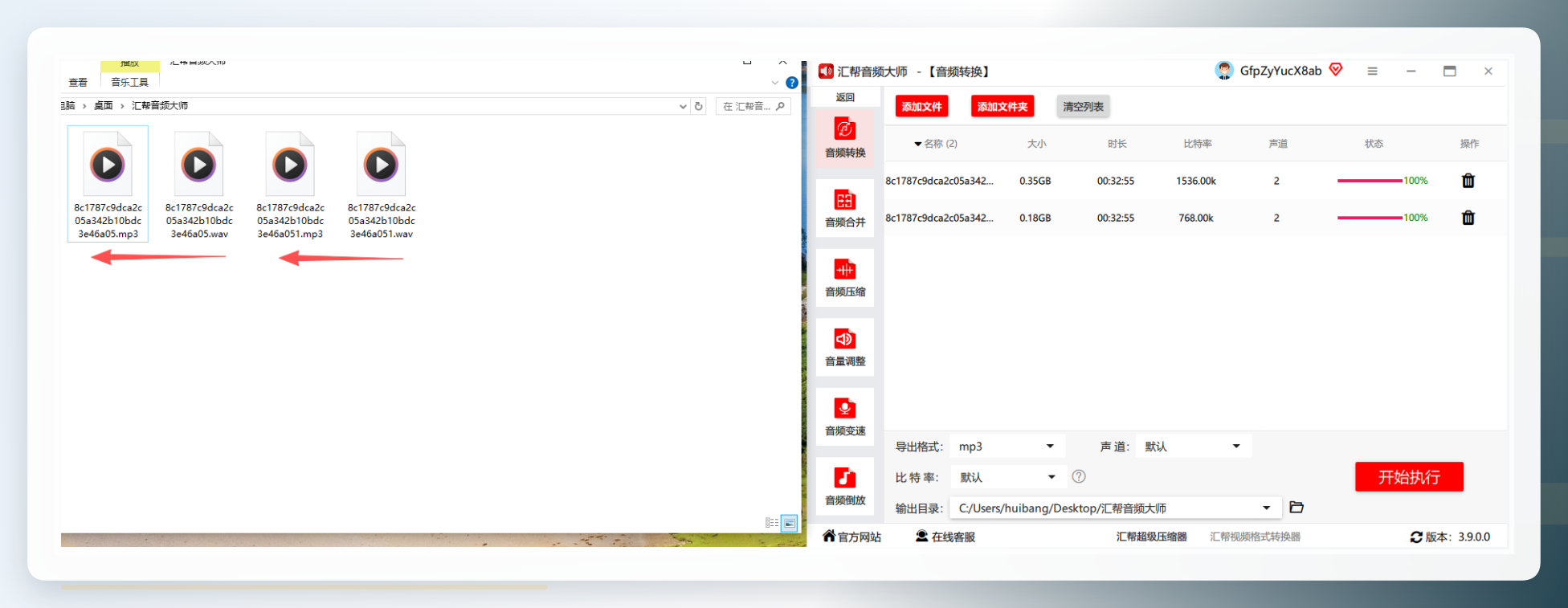Click the 比特率 column header
The height and width of the screenshot is (608, 1568).
[x=1197, y=144]
